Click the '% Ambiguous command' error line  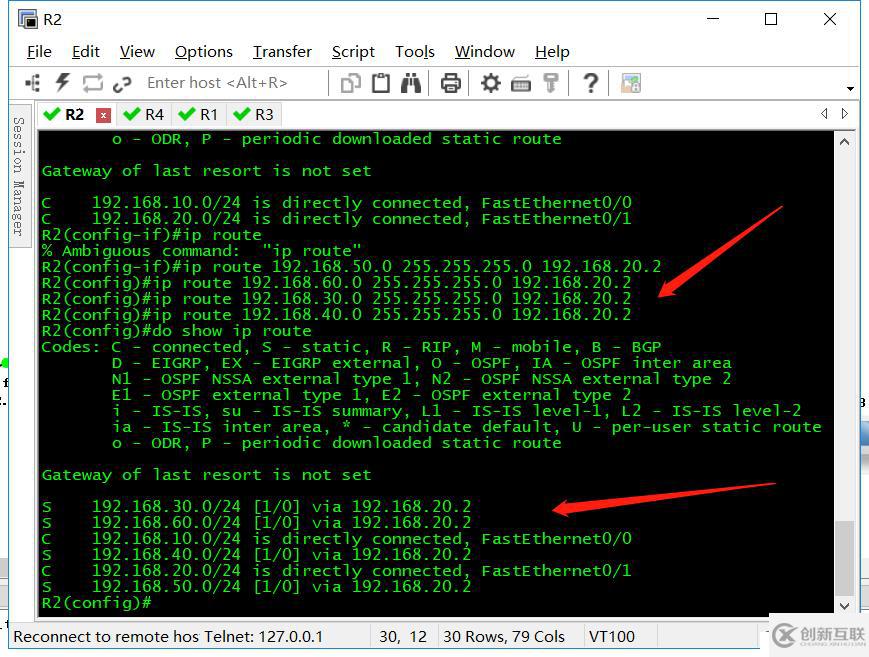point(202,251)
